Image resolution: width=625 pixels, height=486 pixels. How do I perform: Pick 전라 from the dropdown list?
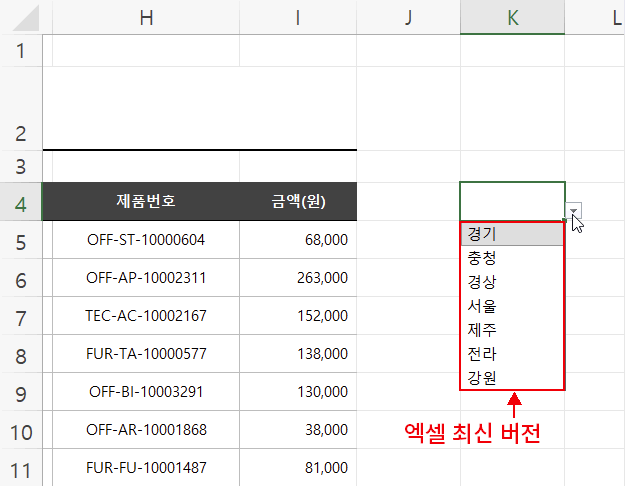click(512, 354)
